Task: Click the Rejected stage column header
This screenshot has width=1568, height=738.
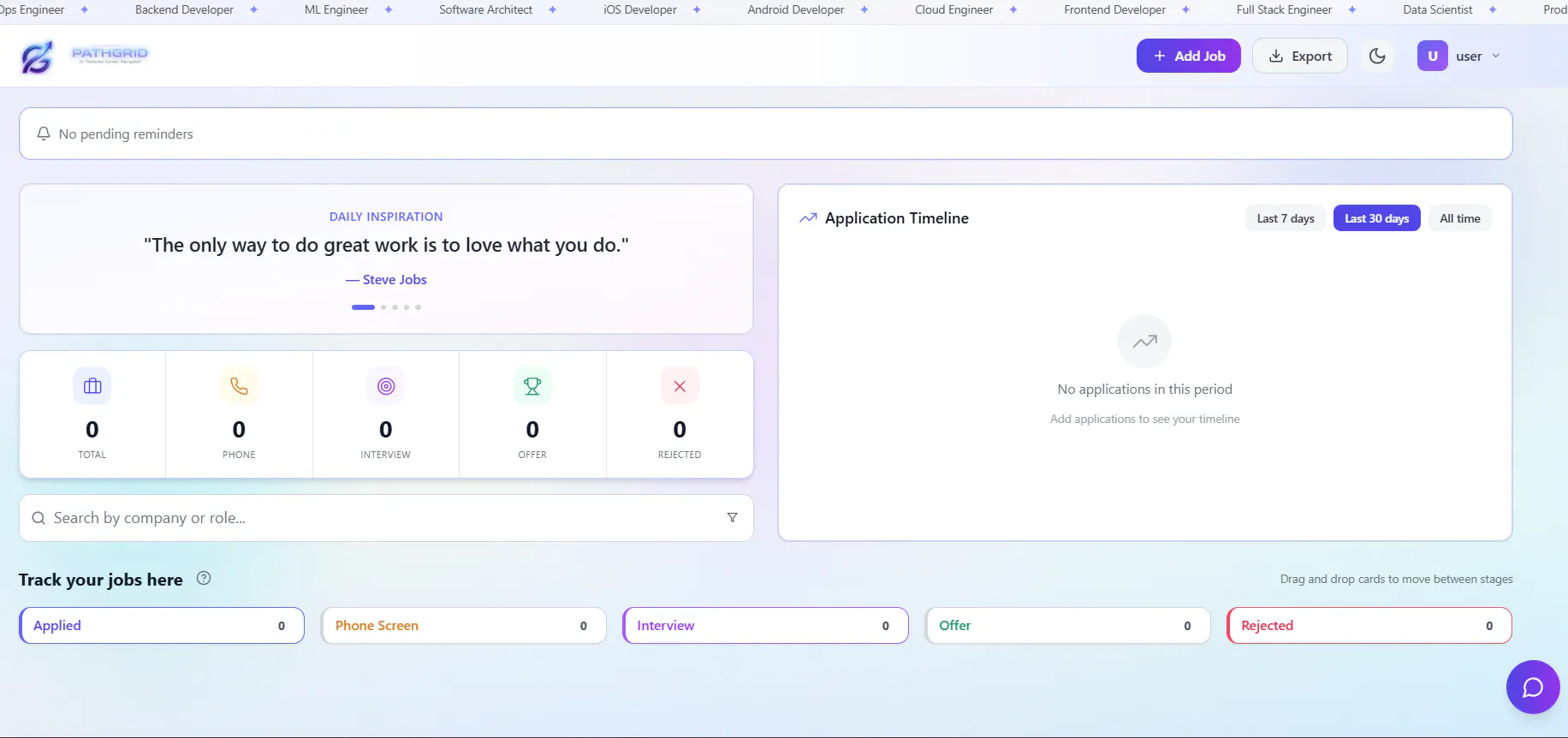Action: pyautogui.click(x=1369, y=626)
